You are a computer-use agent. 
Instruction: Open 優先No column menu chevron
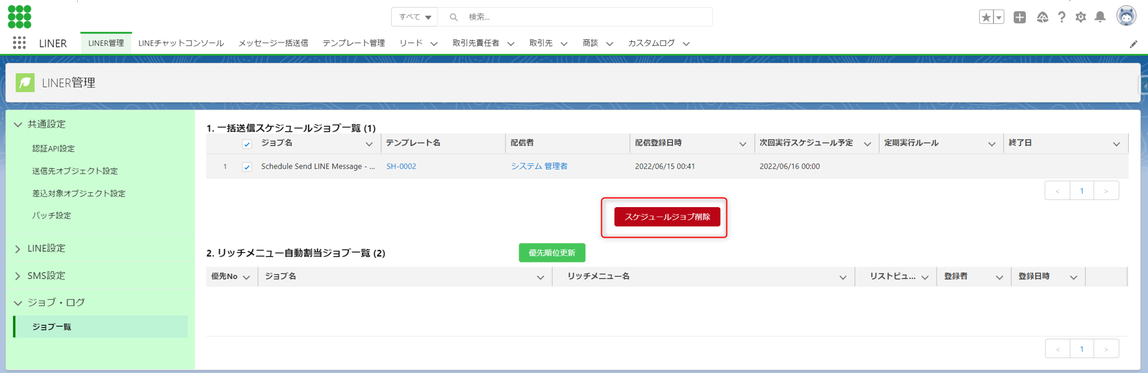coord(246,277)
